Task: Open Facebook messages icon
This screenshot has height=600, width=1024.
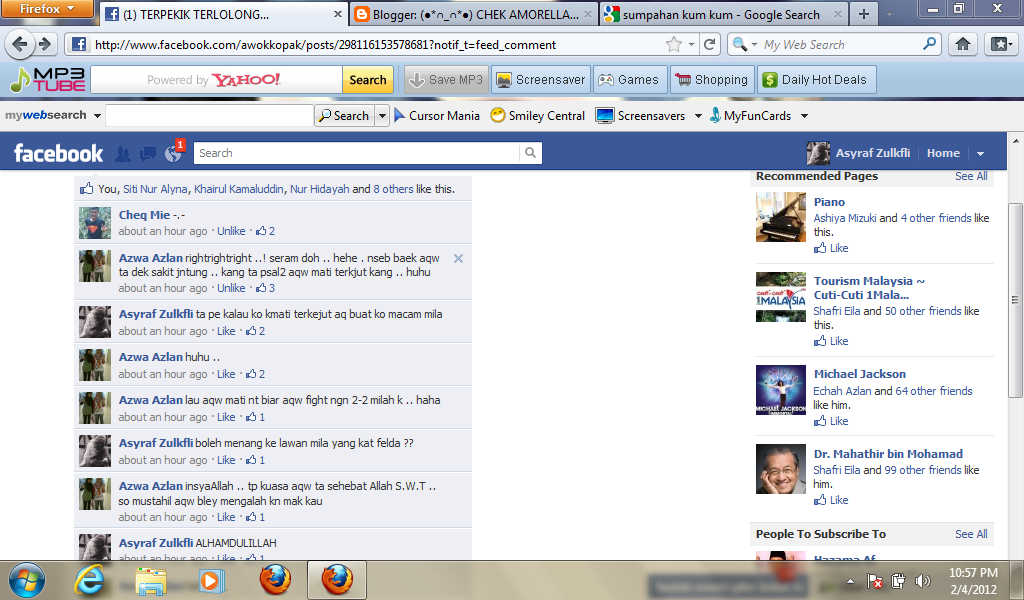Action: pos(148,153)
